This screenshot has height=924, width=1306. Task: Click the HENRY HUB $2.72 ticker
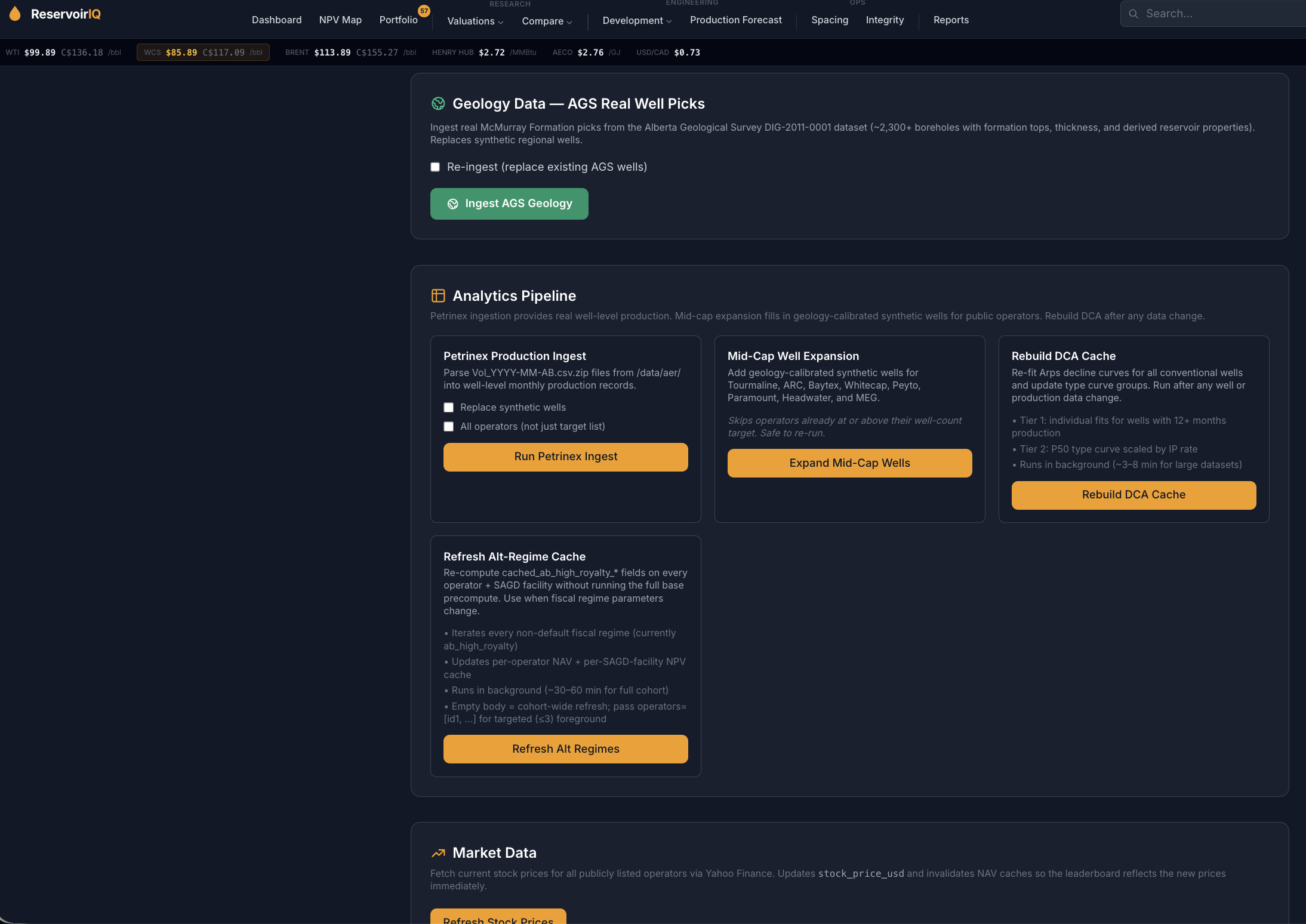pyautogui.click(x=484, y=53)
